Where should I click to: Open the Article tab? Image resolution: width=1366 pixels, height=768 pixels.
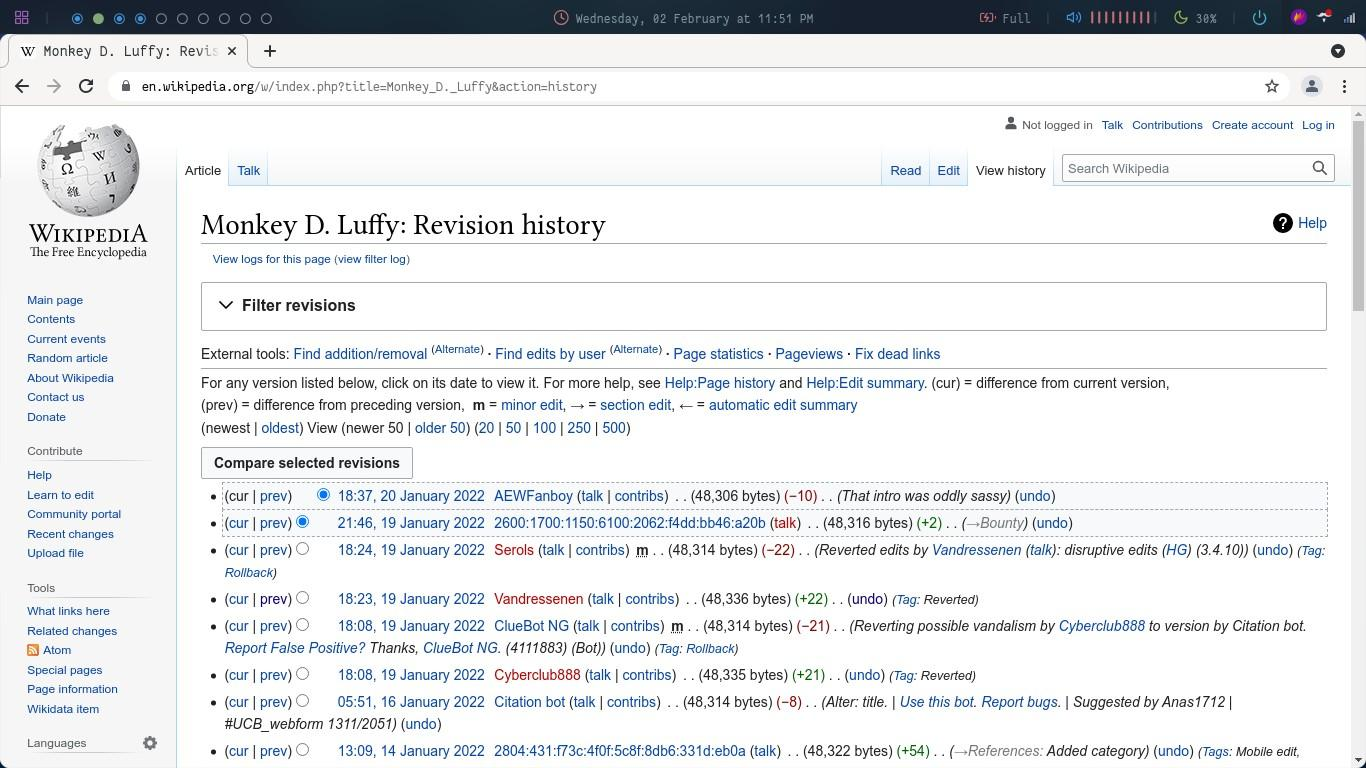coord(203,170)
